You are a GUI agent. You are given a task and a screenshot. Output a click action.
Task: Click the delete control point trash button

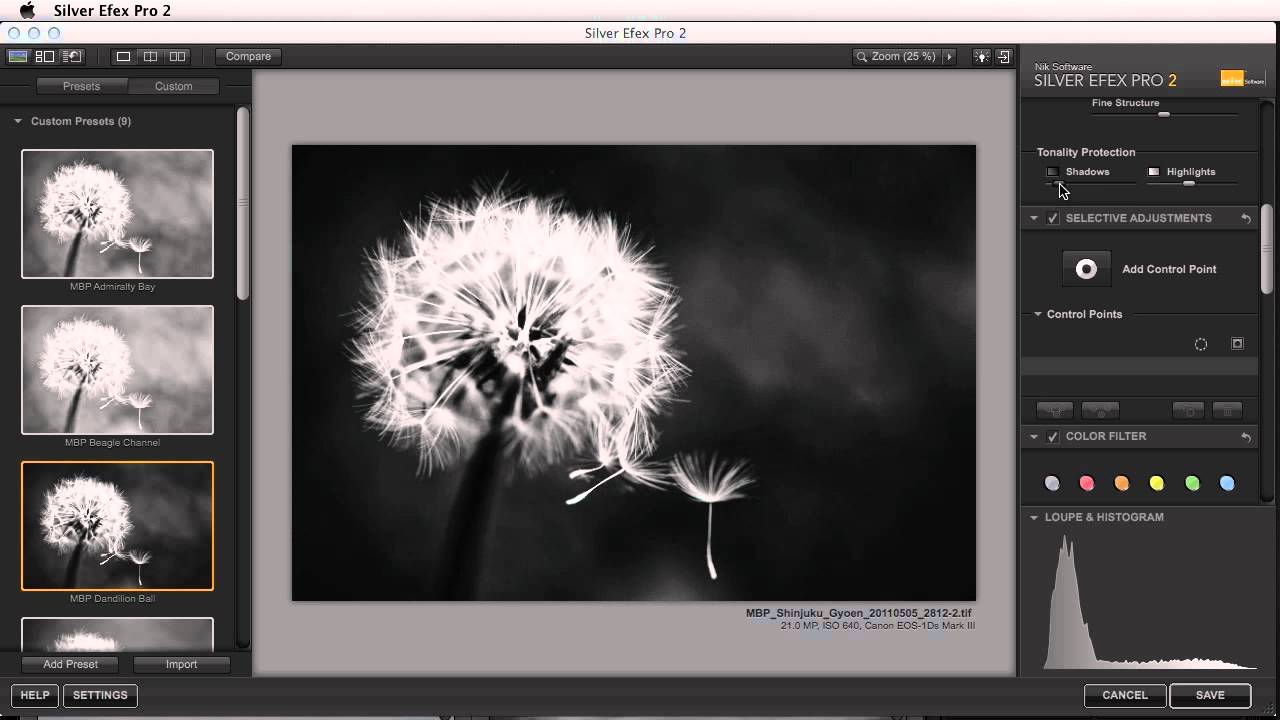click(1227, 411)
